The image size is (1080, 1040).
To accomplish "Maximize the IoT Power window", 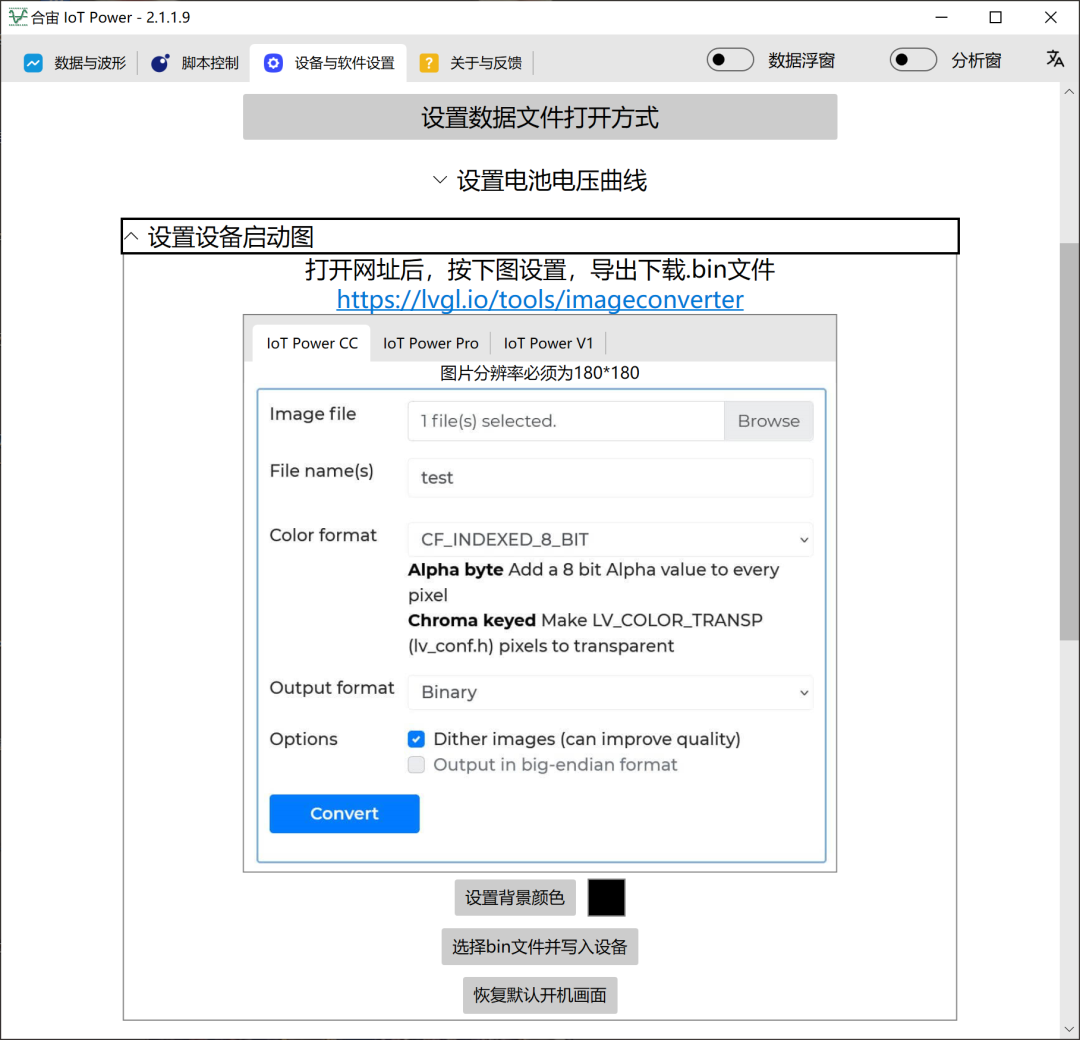I will pos(995,17).
